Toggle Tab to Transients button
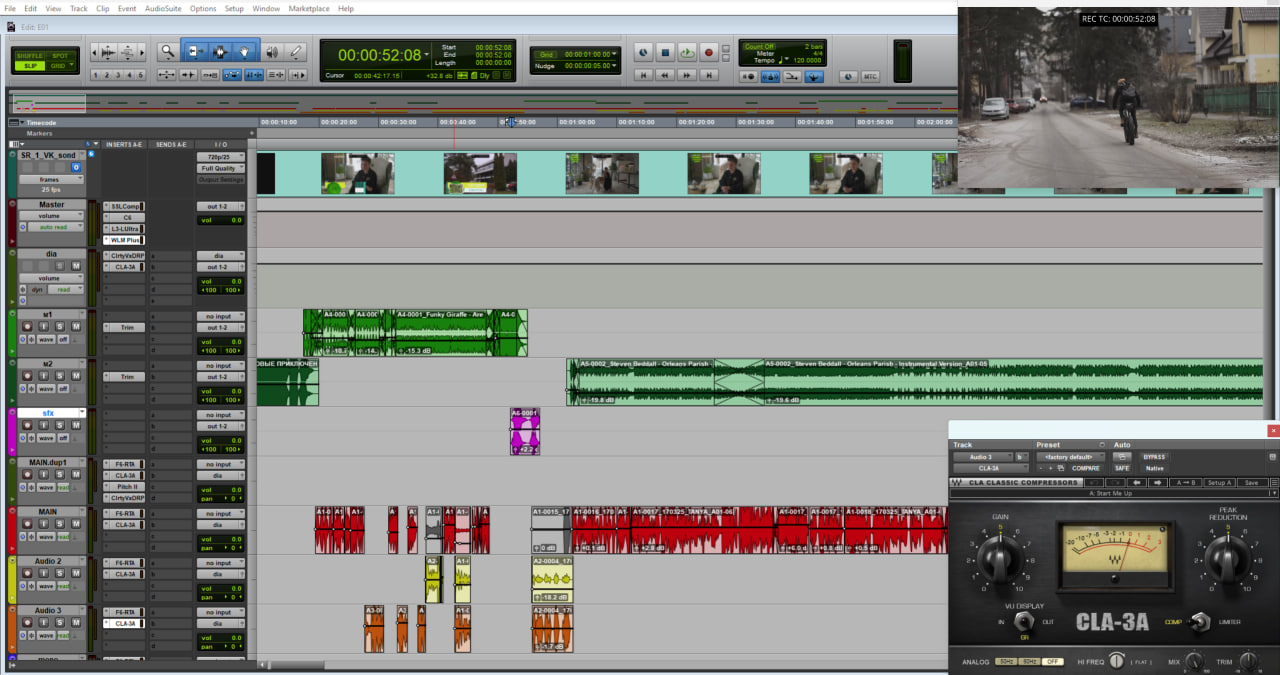1280x675 pixels. (x=188, y=75)
